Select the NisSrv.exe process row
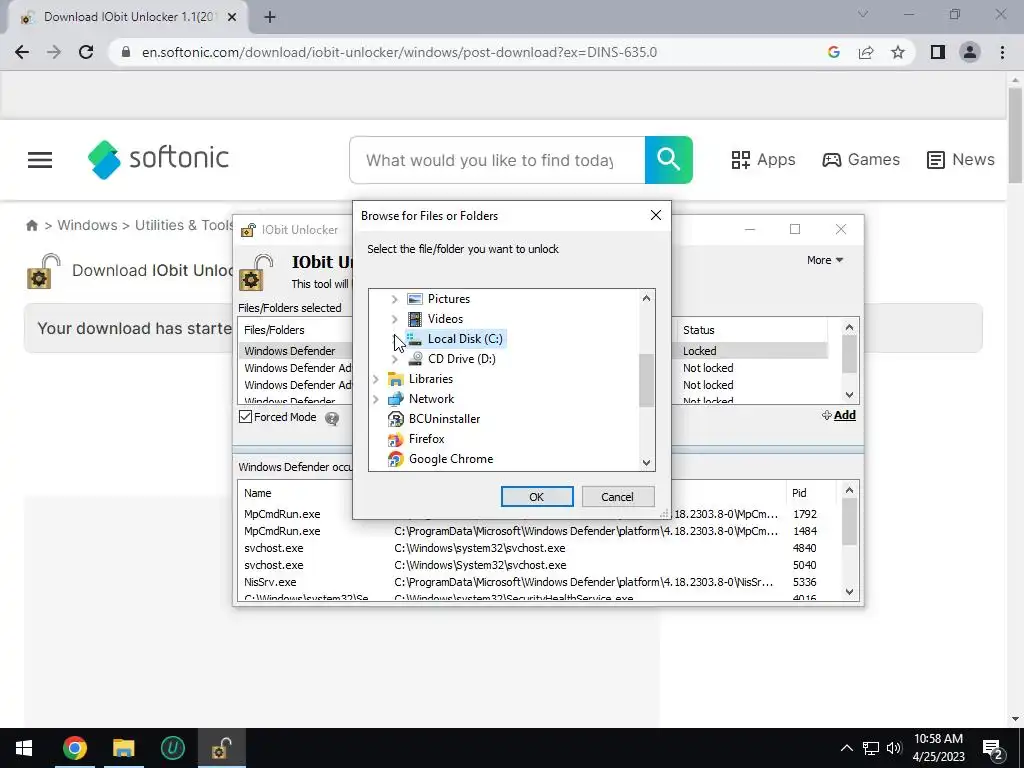Image resolution: width=1024 pixels, height=768 pixels. pyautogui.click(x=539, y=582)
